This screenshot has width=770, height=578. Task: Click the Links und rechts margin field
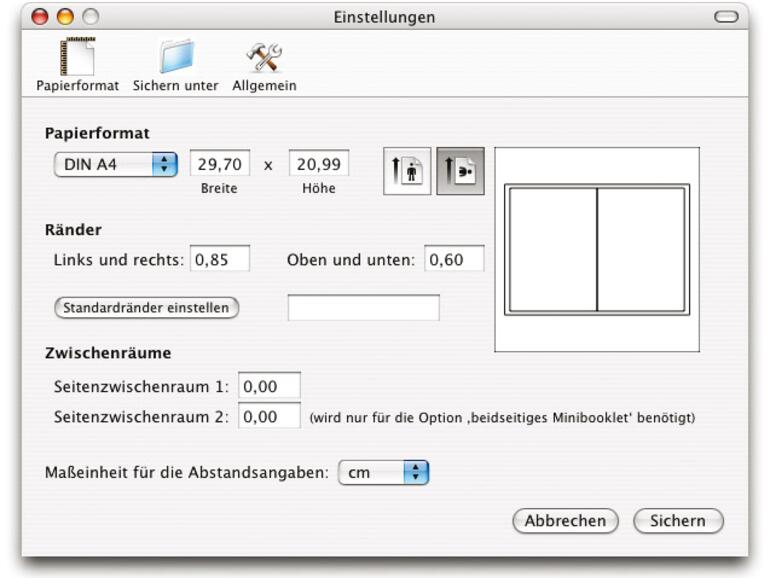[220, 258]
